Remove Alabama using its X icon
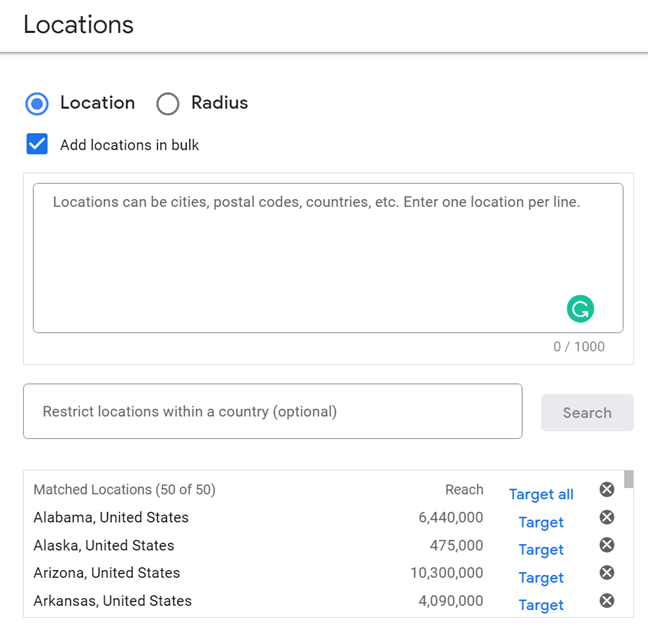648x643 pixels. [x=606, y=517]
